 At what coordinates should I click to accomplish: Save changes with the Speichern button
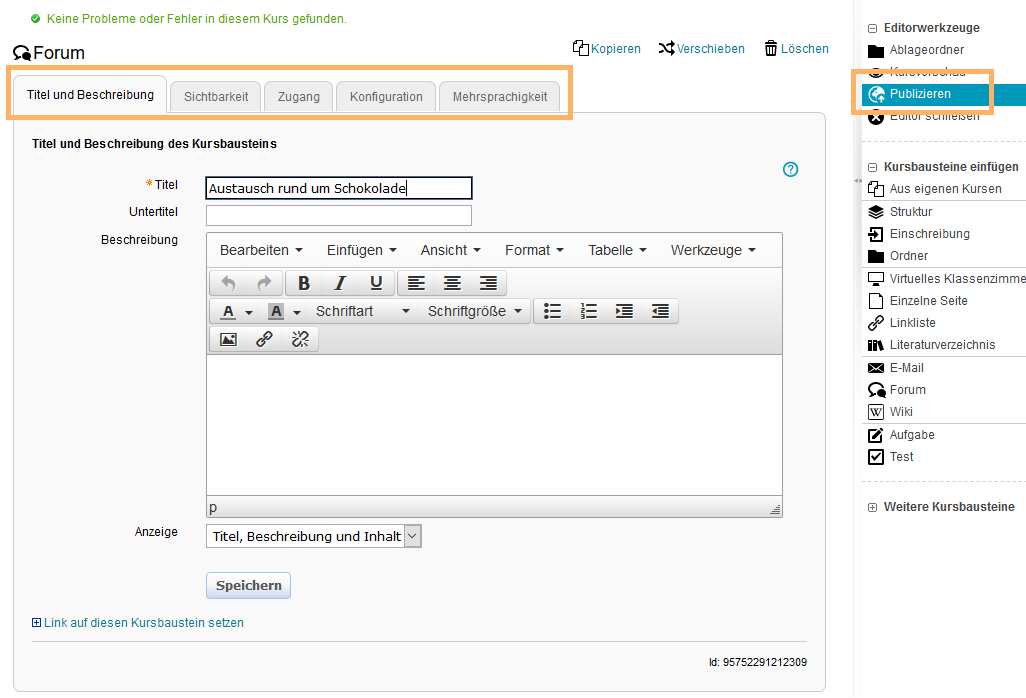click(248, 585)
